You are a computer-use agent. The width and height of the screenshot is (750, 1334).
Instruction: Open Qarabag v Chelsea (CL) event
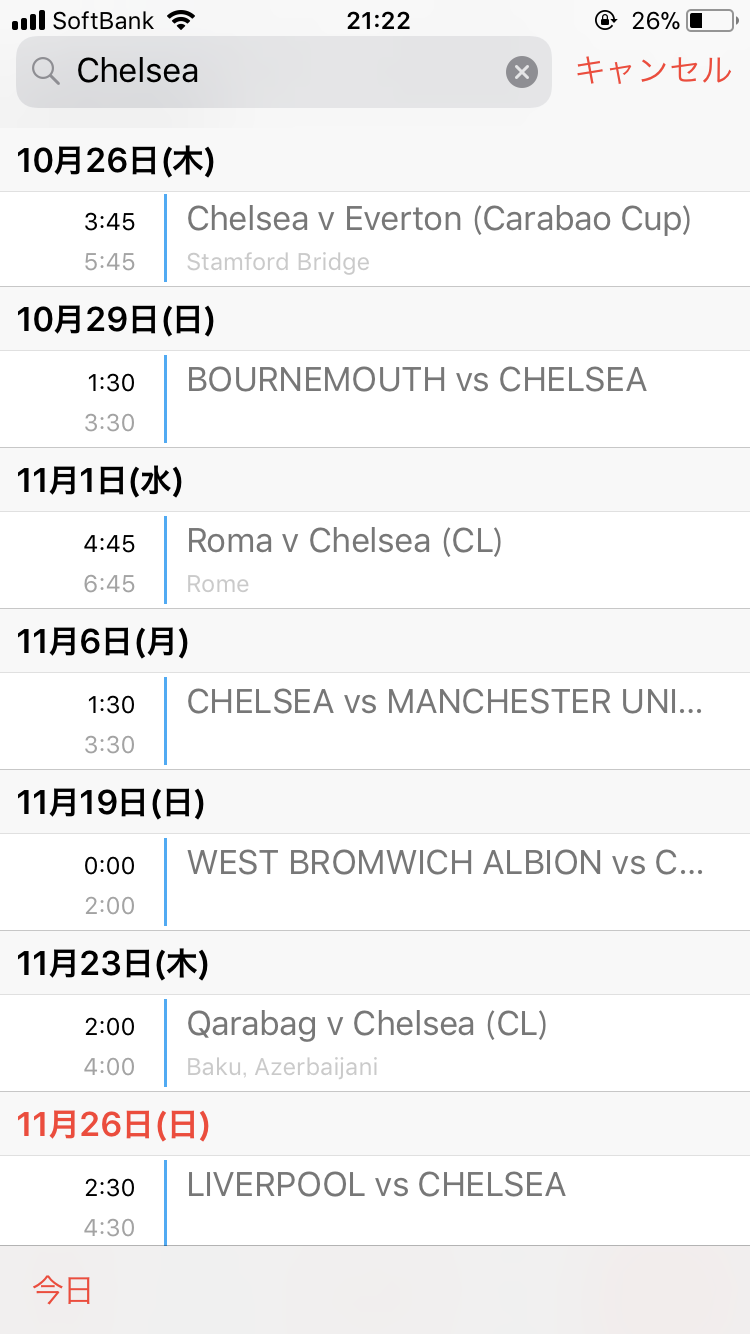[x=375, y=1043]
